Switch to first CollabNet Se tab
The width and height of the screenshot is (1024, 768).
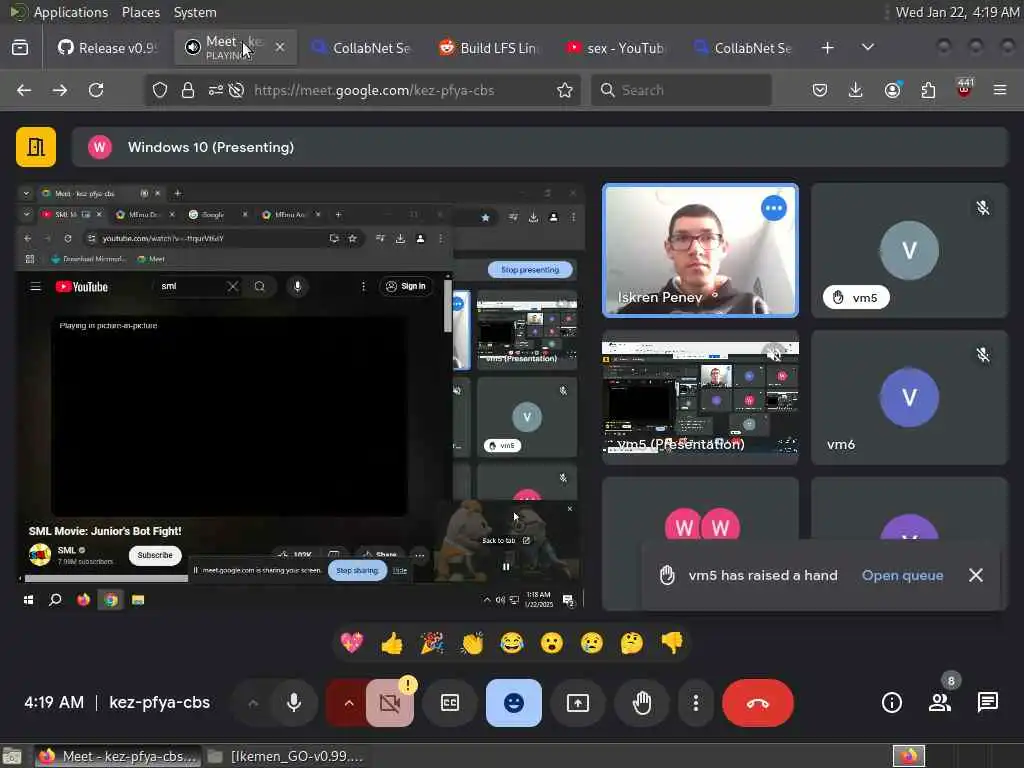(360, 48)
